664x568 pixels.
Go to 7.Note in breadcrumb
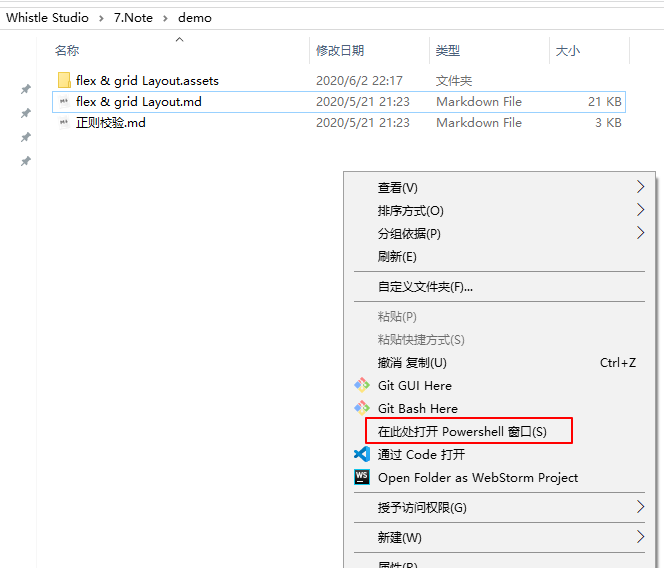pos(133,18)
